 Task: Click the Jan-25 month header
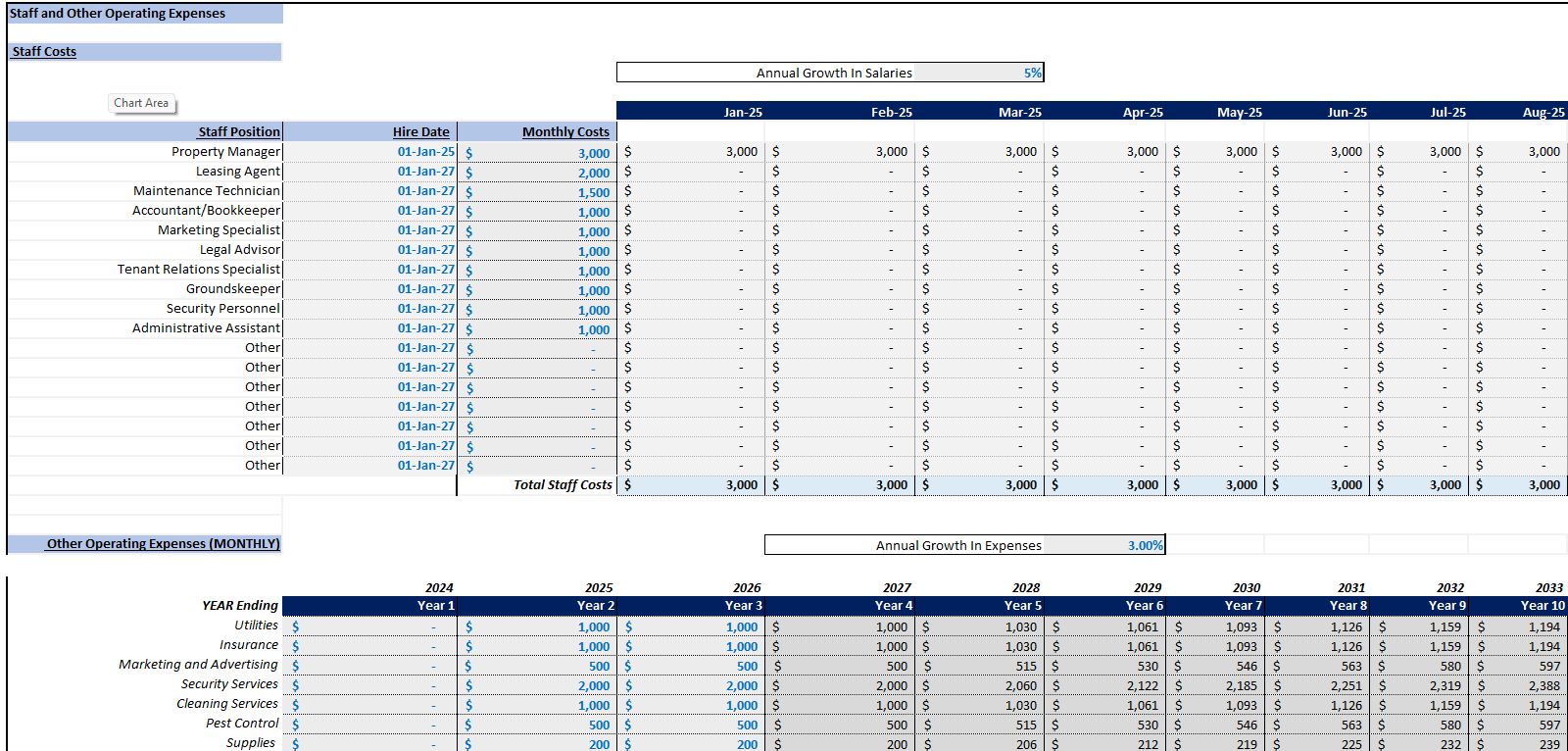pos(743,113)
